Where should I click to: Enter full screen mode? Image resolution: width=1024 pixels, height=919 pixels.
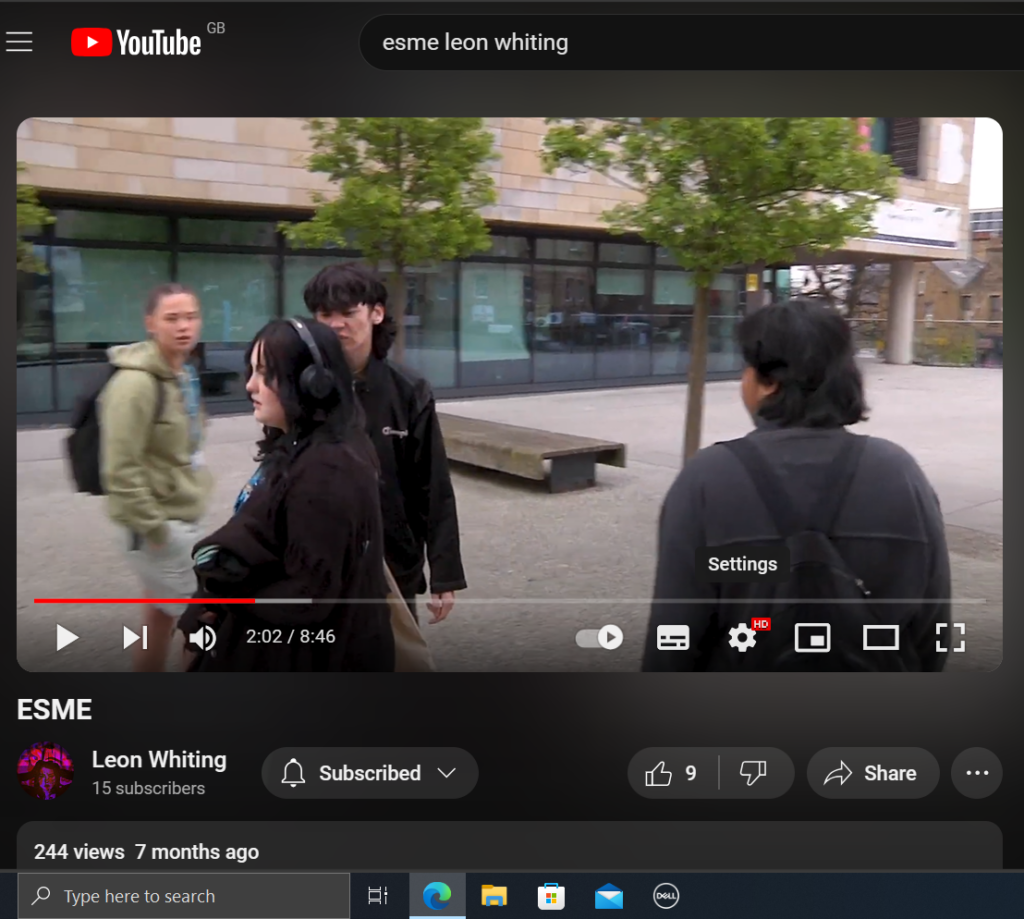click(949, 637)
